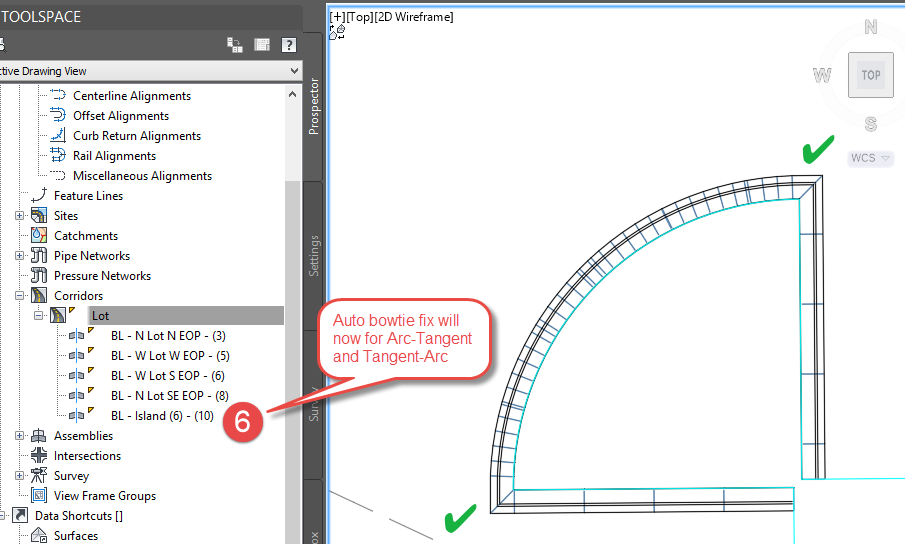Click the Assemblies icon
Viewport: 905px width, 544px height.
[x=39, y=436]
